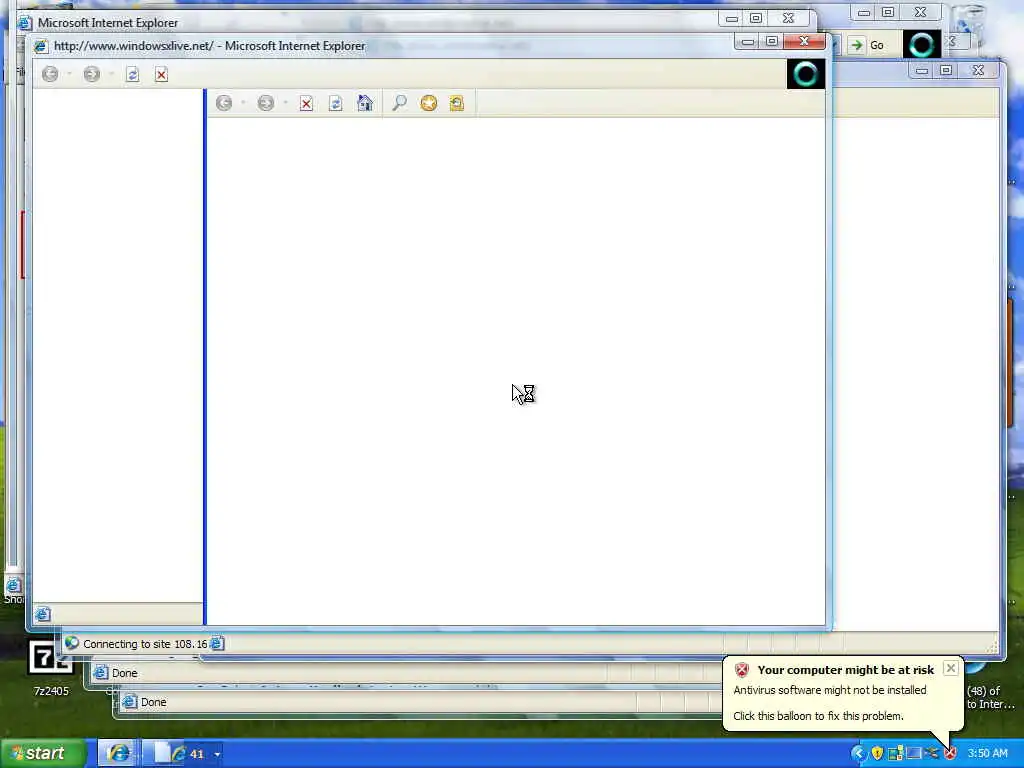Click Stop icon in the windowsxlive.net window toolbar
Screen dimensions: 1024x768
pyautogui.click(x=161, y=74)
